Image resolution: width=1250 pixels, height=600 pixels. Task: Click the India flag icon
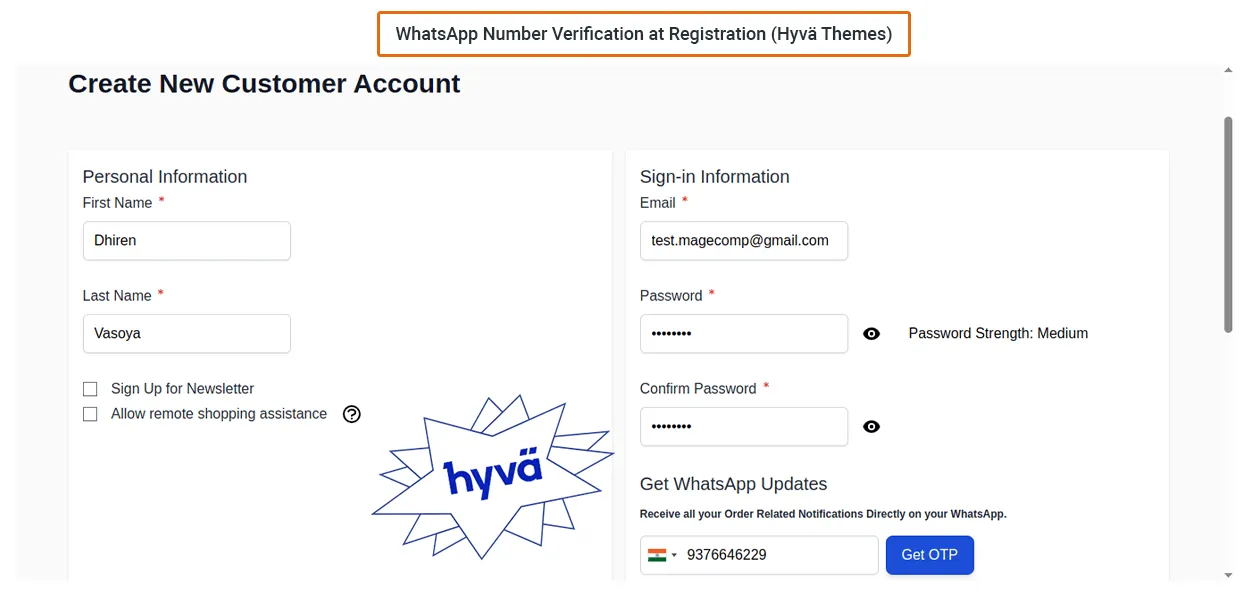click(x=657, y=555)
